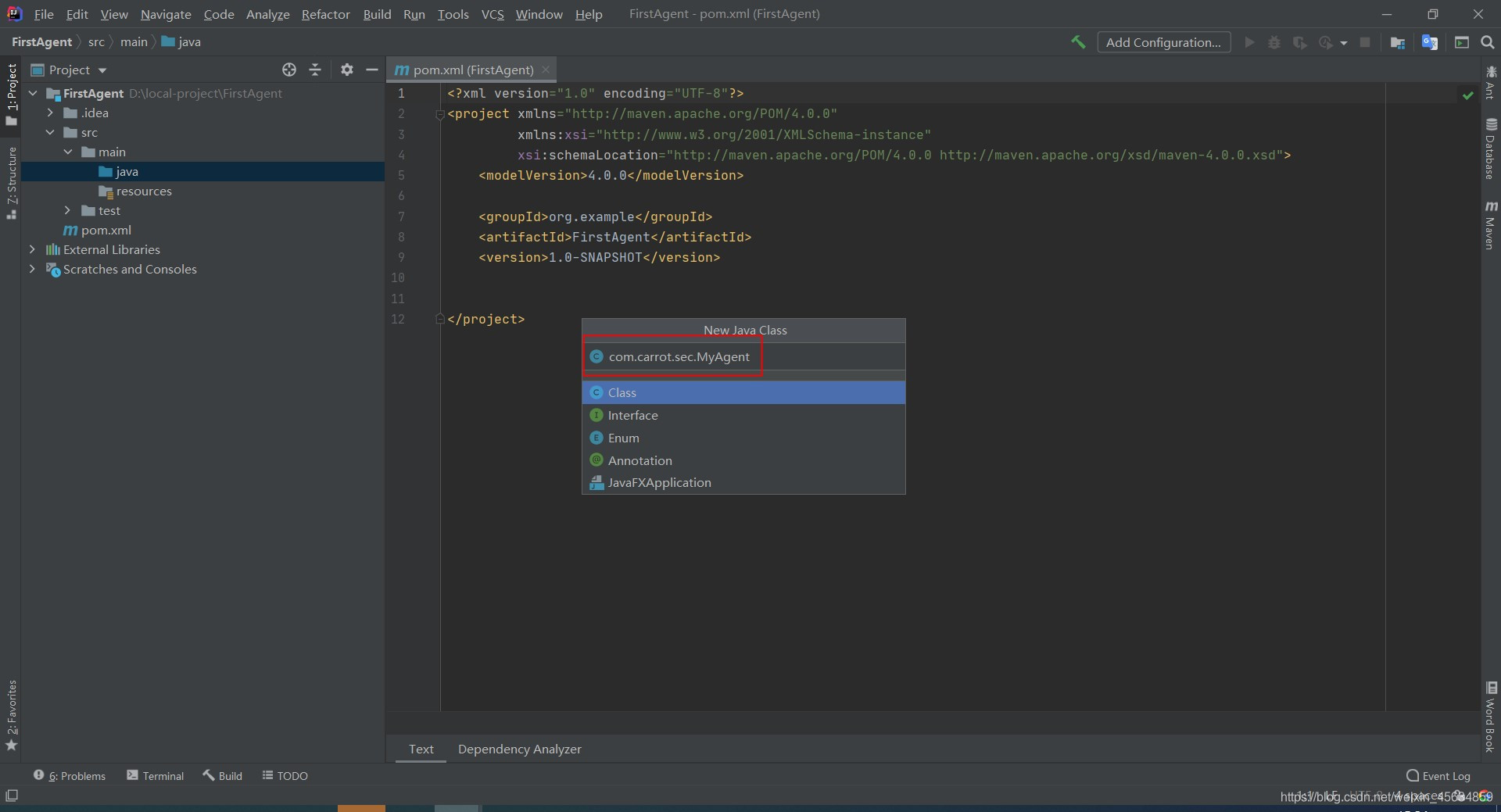Click the Debug bug icon
This screenshot has width=1501, height=812.
pyautogui.click(x=1274, y=42)
